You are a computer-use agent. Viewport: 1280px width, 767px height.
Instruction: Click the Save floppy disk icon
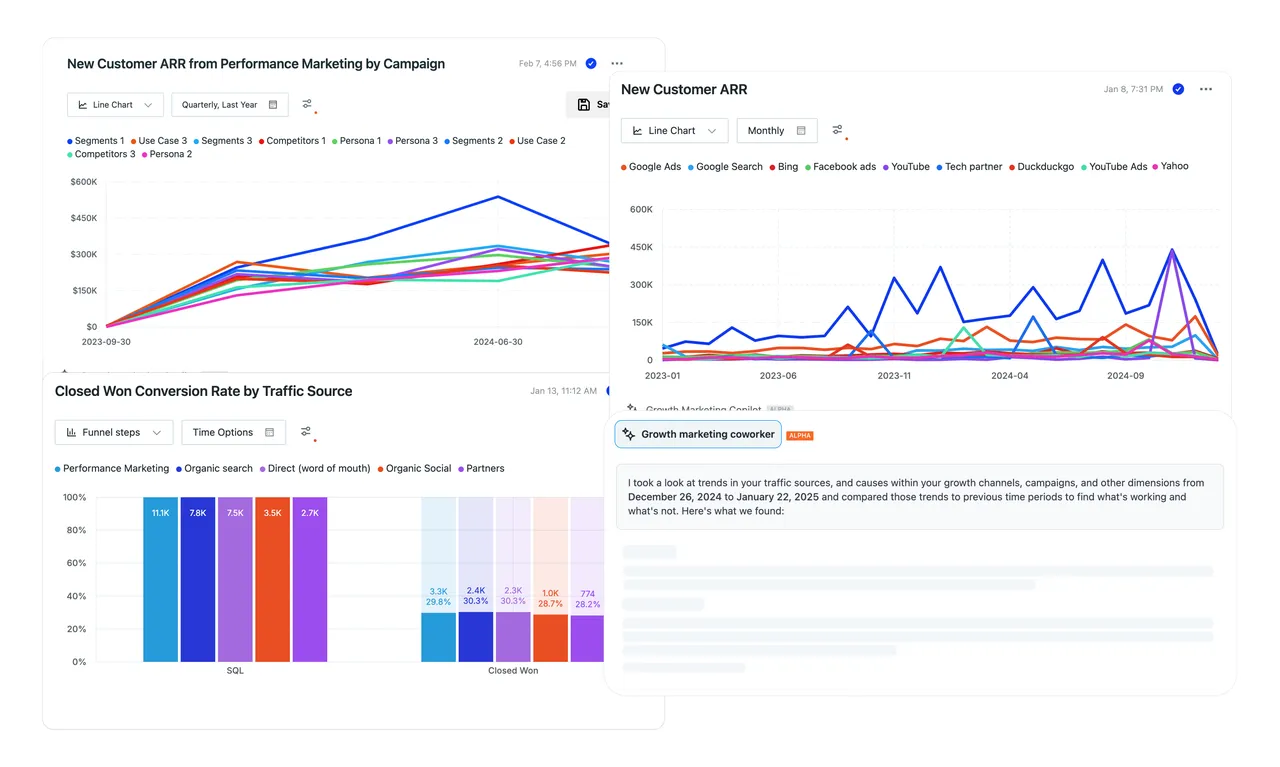click(584, 104)
